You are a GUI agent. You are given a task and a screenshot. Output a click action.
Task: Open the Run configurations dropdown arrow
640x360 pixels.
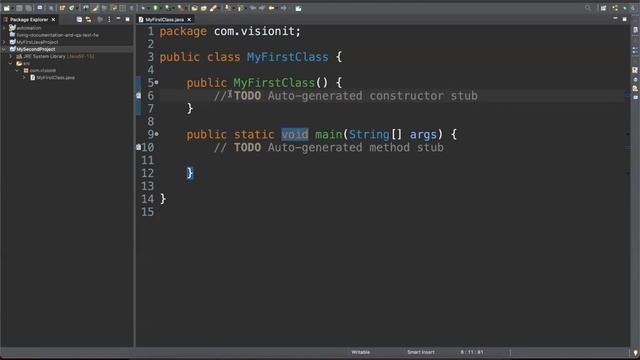[160, 8]
